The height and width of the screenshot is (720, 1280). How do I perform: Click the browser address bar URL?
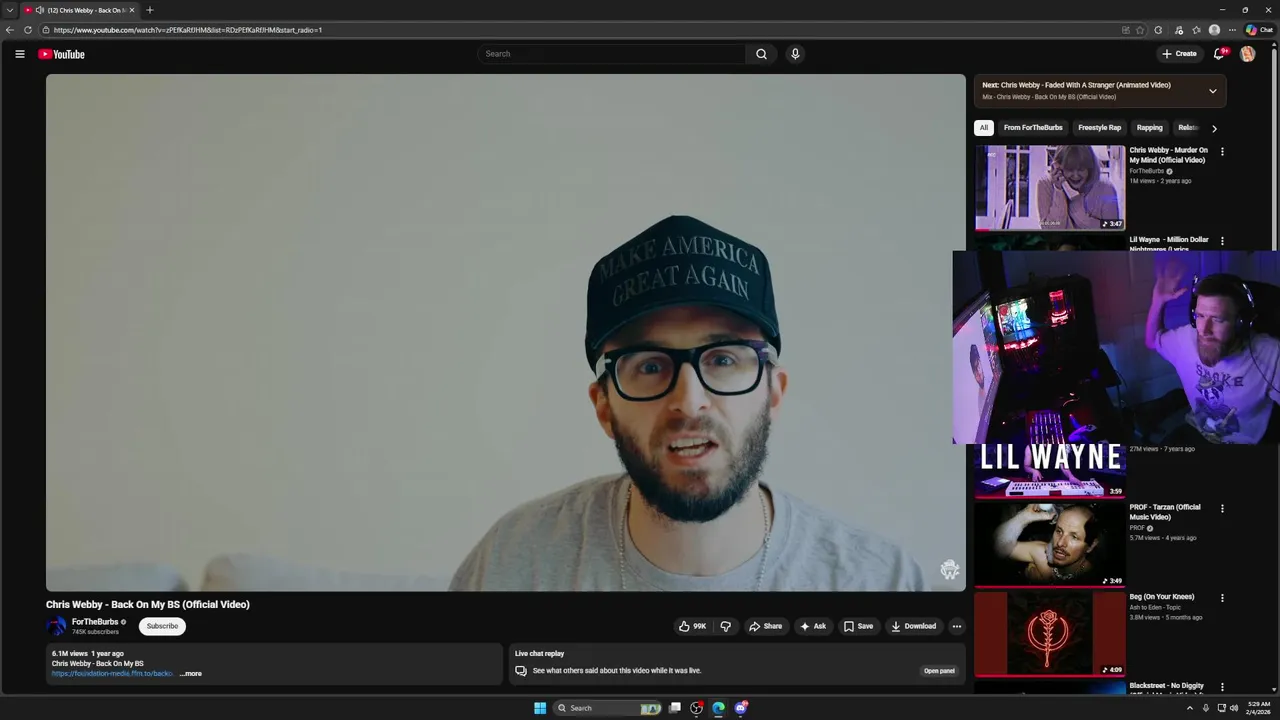pyautogui.click(x=188, y=30)
